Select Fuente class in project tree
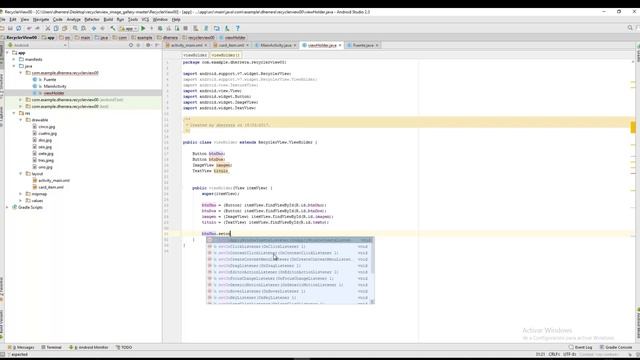640x360 pixels. (50, 80)
